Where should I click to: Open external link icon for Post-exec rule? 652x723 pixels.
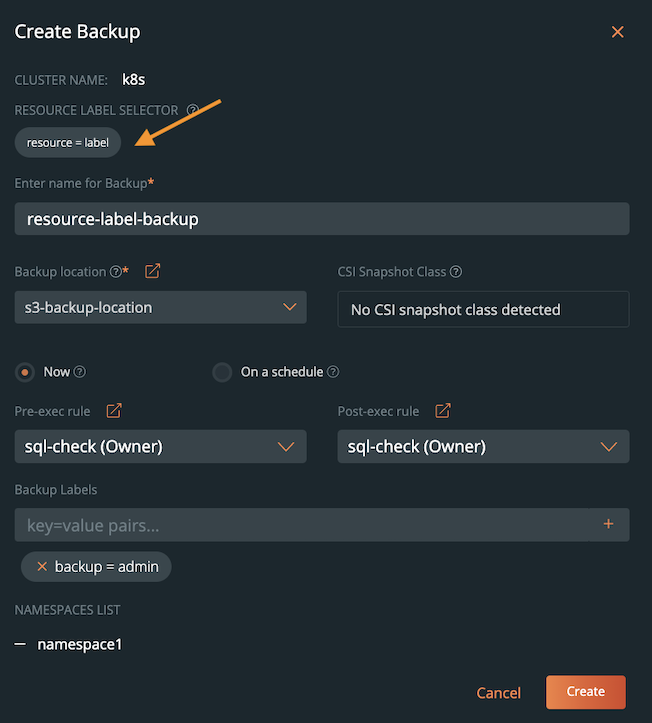pos(442,411)
